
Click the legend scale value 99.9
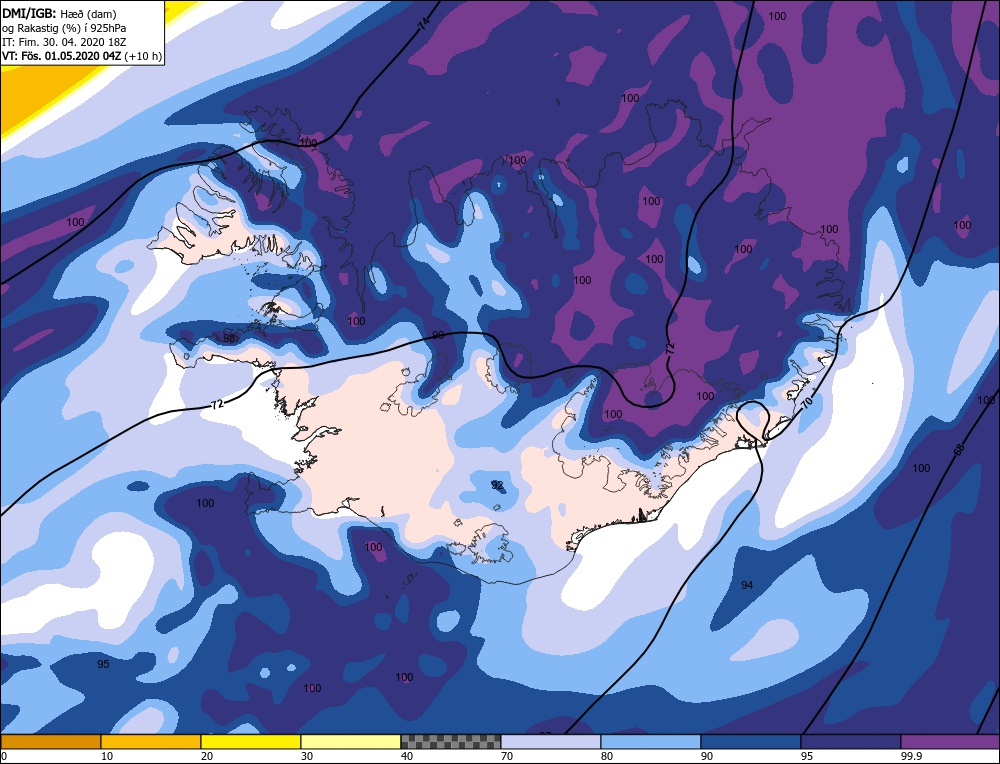909,756
